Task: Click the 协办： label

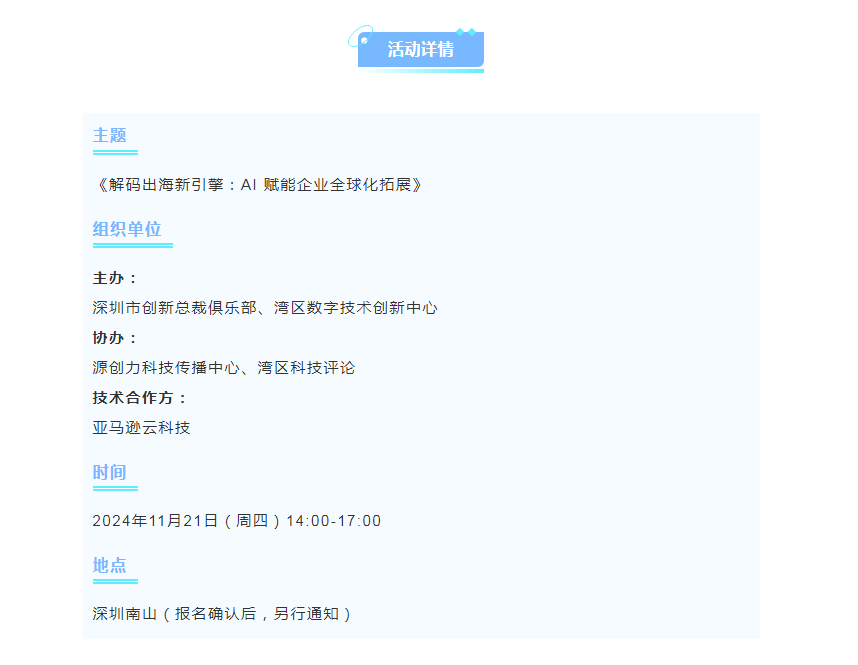Action: click(114, 338)
